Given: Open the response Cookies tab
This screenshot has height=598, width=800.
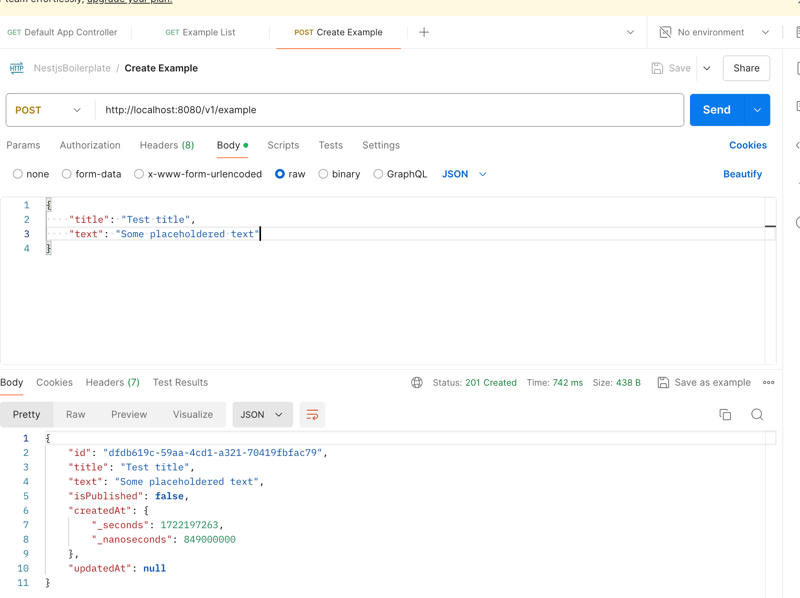Looking at the screenshot, I should [x=54, y=382].
